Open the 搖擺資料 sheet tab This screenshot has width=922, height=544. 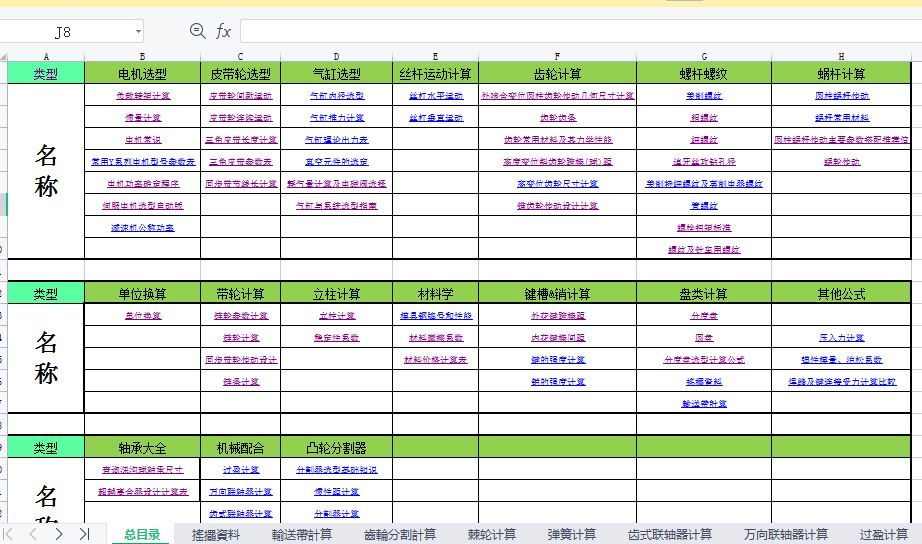pos(216,534)
